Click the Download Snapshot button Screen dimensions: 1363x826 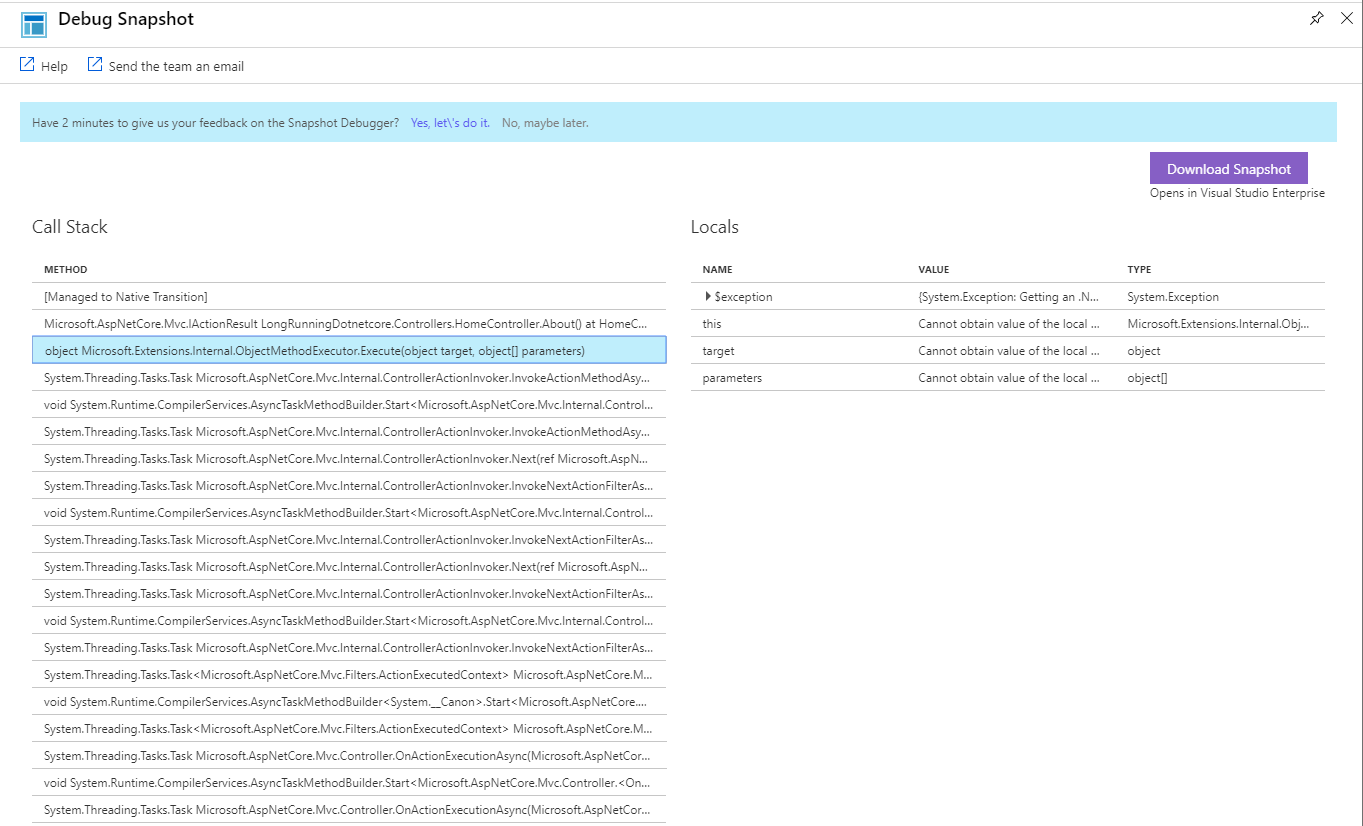pos(1228,168)
